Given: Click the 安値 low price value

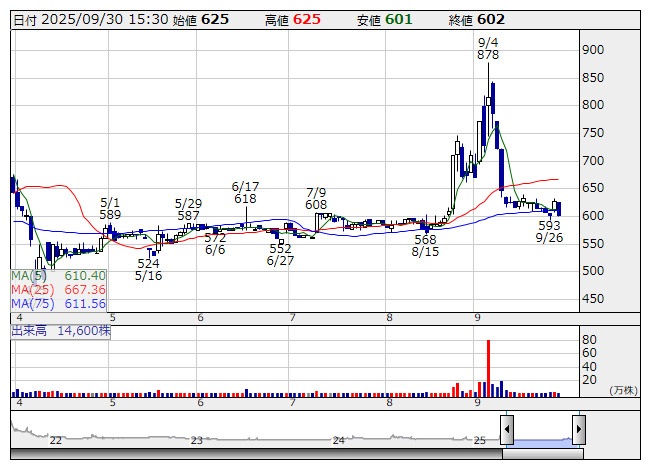Looking at the screenshot, I should (399, 19).
